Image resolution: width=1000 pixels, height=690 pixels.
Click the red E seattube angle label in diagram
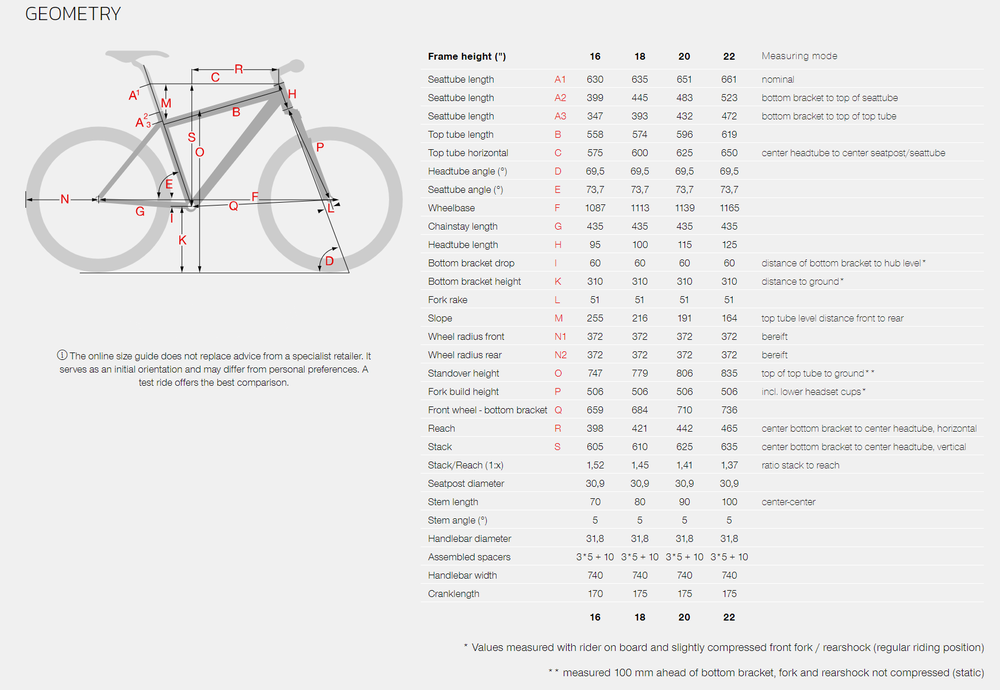(x=169, y=185)
